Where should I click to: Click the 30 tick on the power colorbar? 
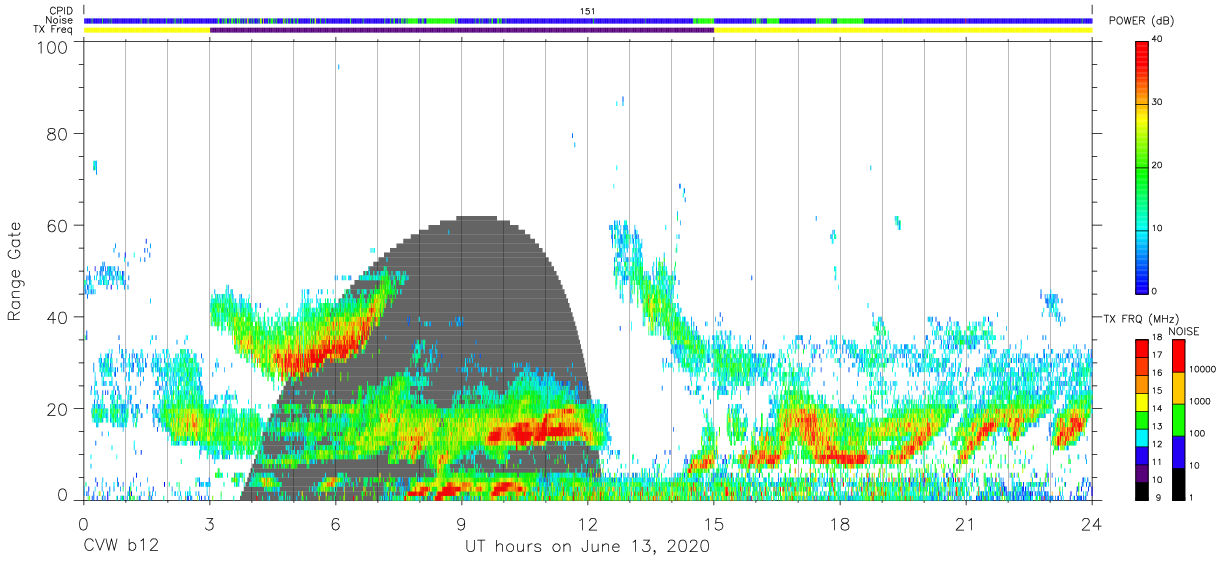pyautogui.click(x=1158, y=102)
